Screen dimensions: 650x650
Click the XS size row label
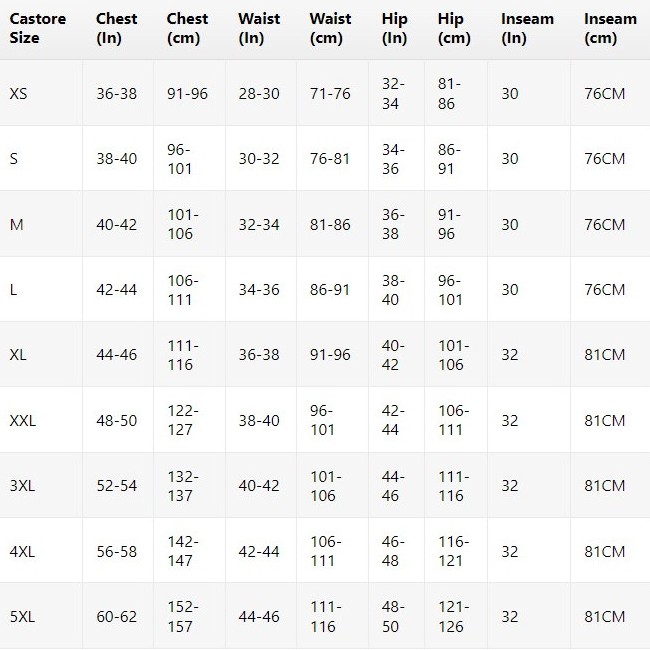[18, 94]
